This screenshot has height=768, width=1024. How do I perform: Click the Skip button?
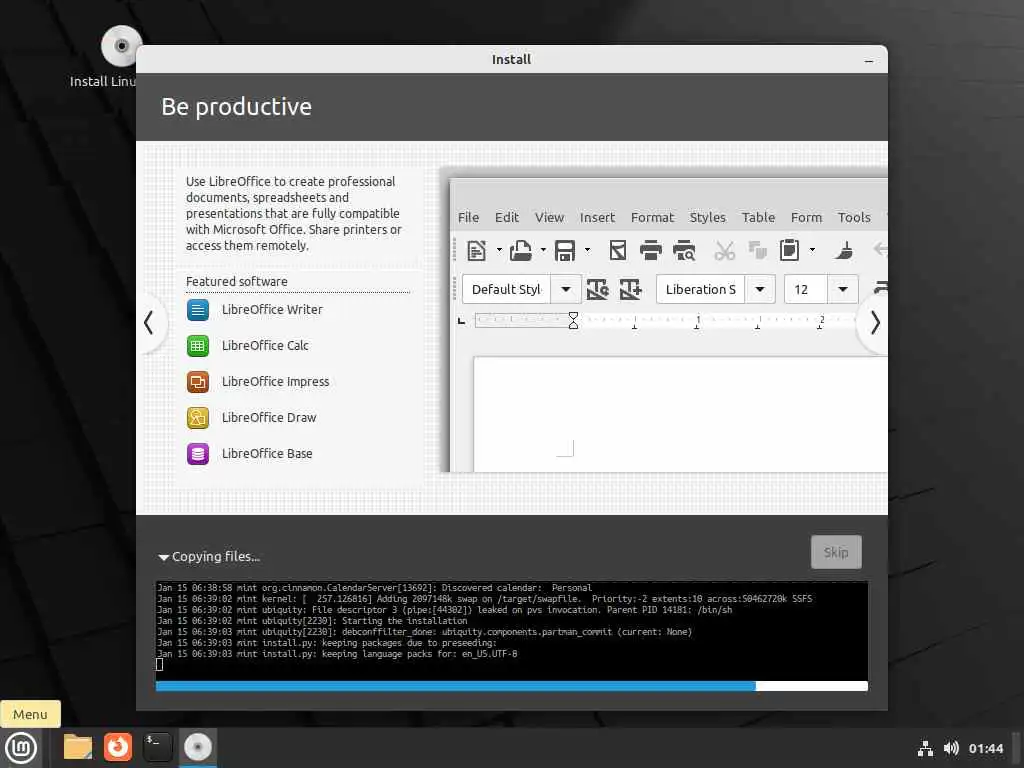tap(836, 552)
